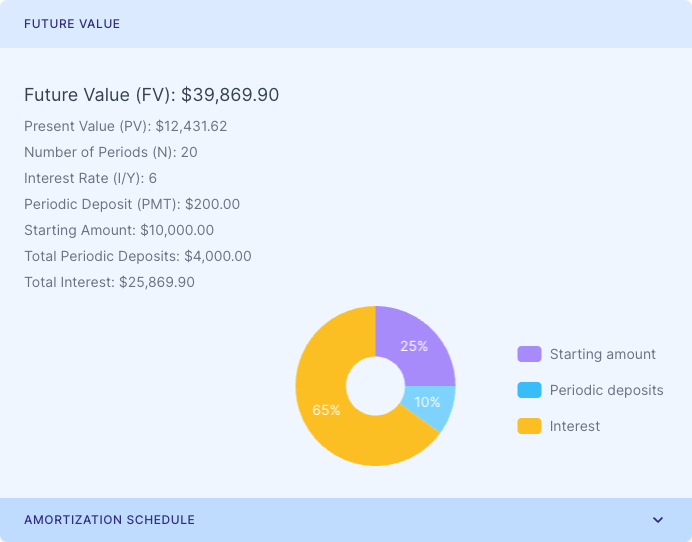Click the yellow Interest legend swatch
Screen dimensions: 692x542
[x=529, y=426]
